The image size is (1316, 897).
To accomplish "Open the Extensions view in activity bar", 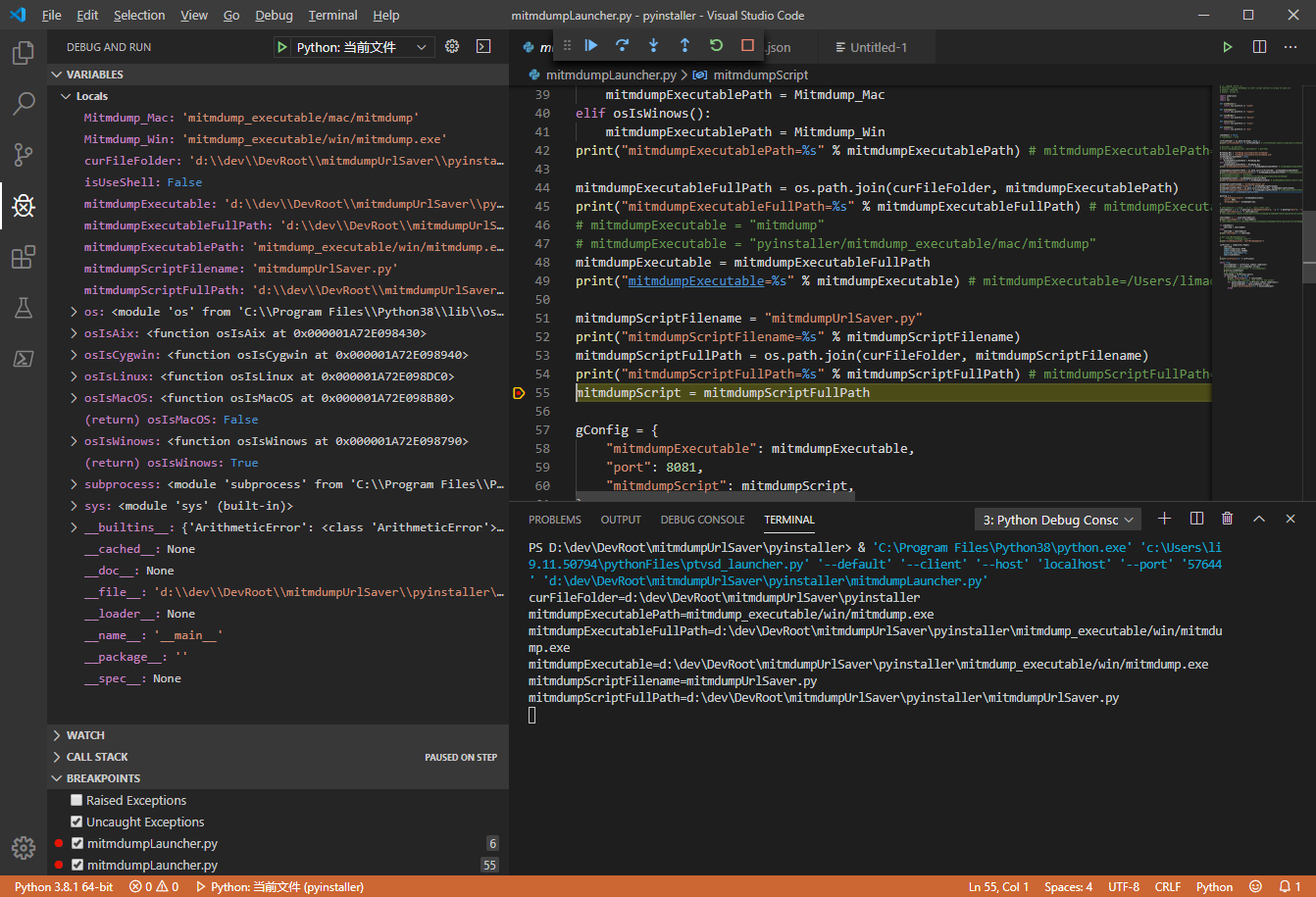I will pos(24,258).
